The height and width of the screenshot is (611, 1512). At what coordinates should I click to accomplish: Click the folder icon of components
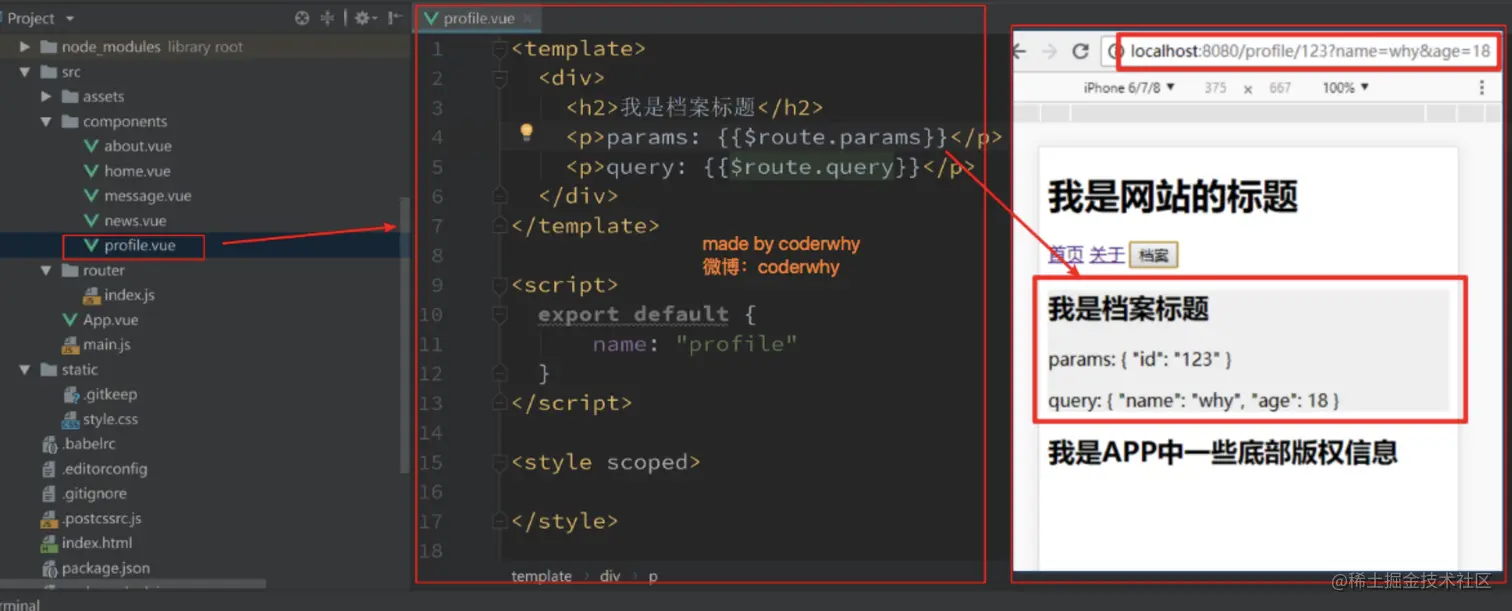tap(69, 122)
